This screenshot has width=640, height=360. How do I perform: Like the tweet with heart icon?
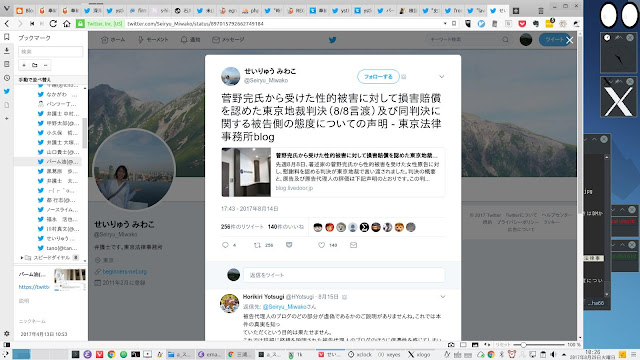[321, 245]
